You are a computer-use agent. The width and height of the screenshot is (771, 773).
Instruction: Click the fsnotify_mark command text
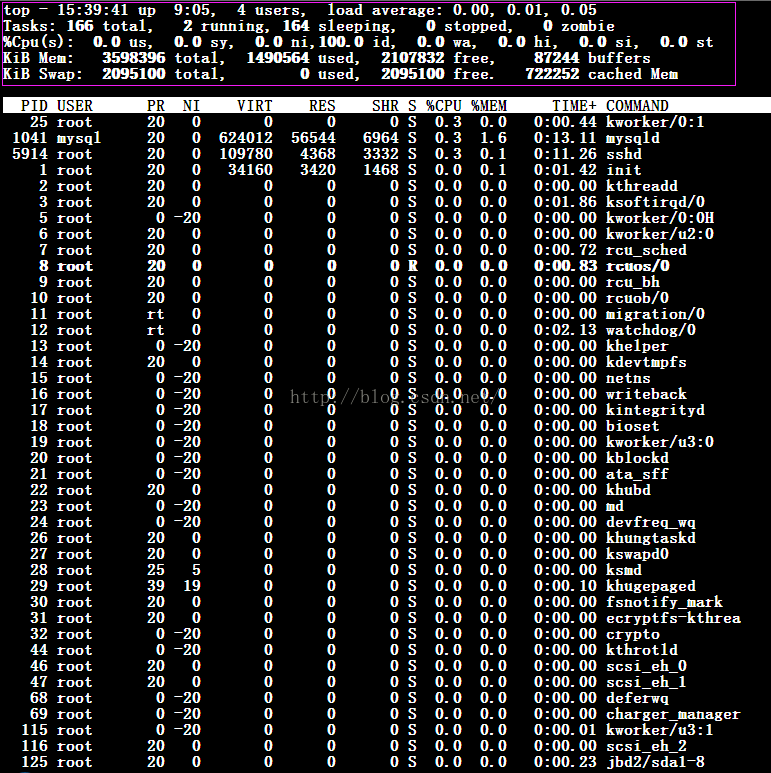664,602
